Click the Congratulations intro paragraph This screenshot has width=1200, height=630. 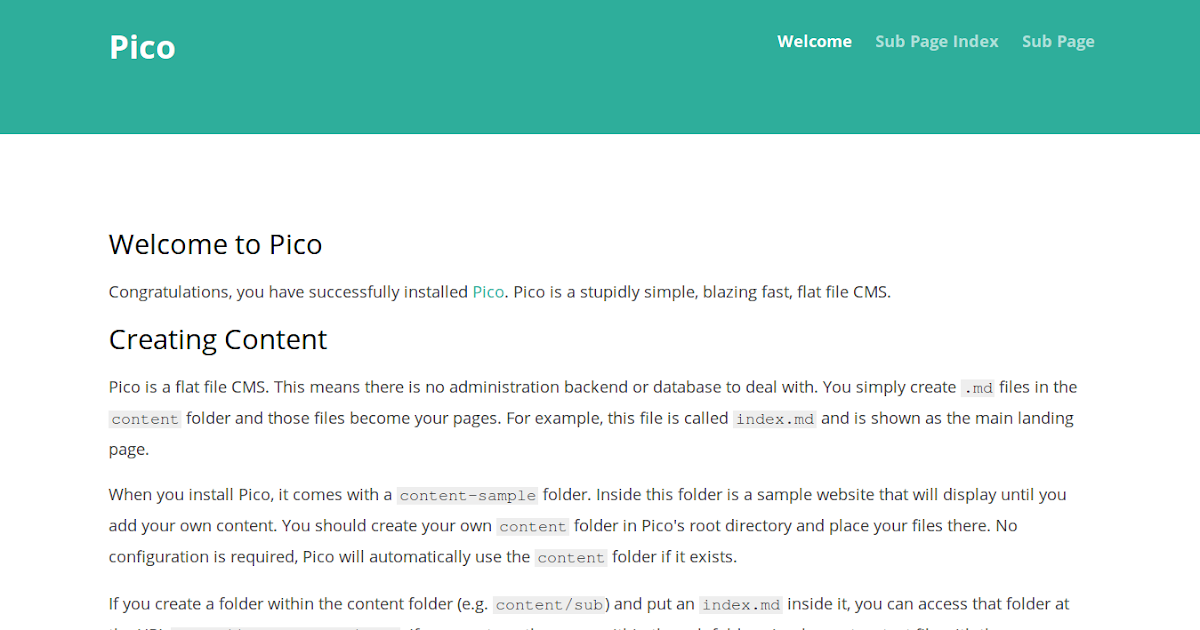[300, 292]
